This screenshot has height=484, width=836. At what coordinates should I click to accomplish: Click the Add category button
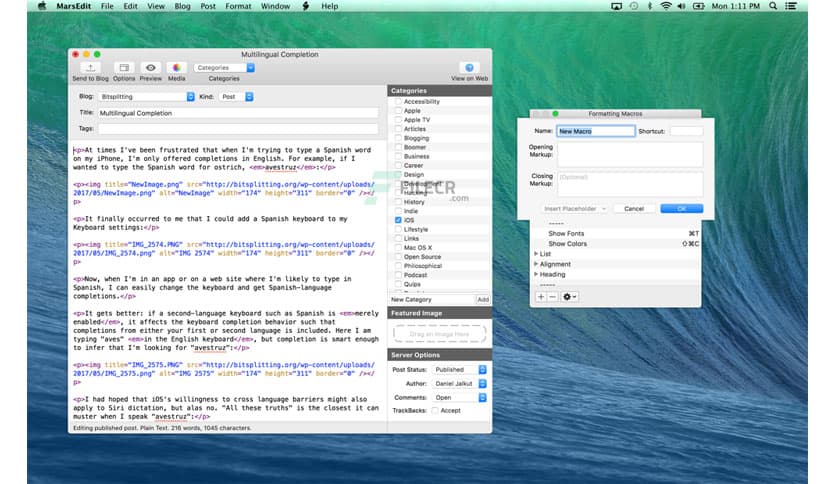click(483, 299)
